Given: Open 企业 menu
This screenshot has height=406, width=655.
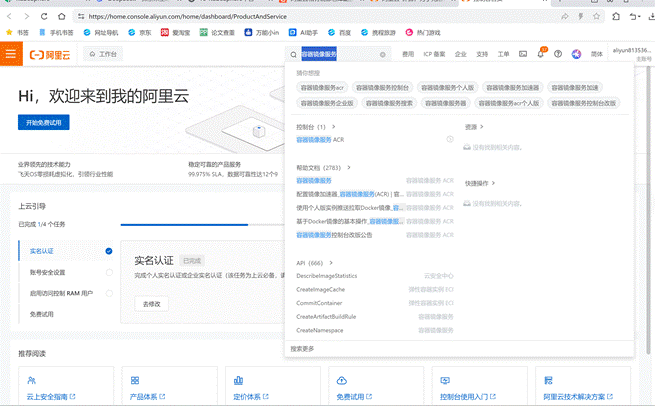Looking at the screenshot, I should click(461, 54).
